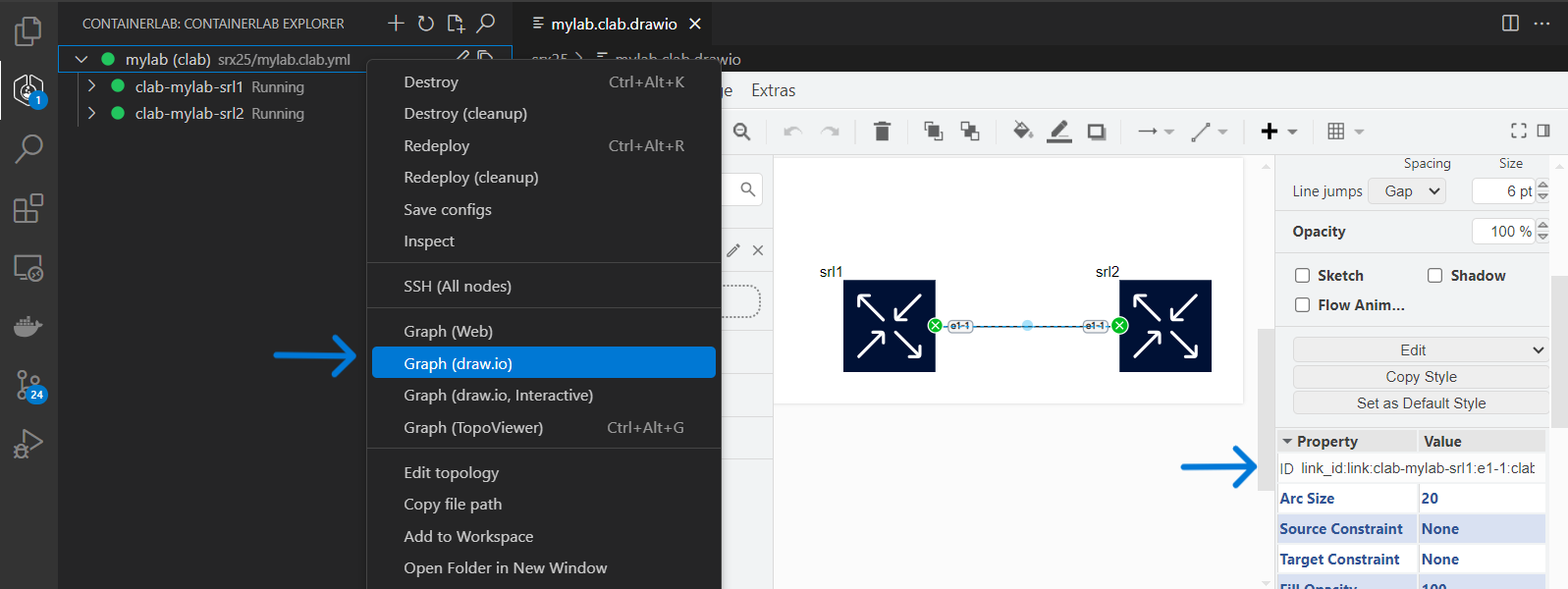Viewport: 1568px width, 589px height.
Task: Click the Opacity value input field
Action: point(1502,232)
